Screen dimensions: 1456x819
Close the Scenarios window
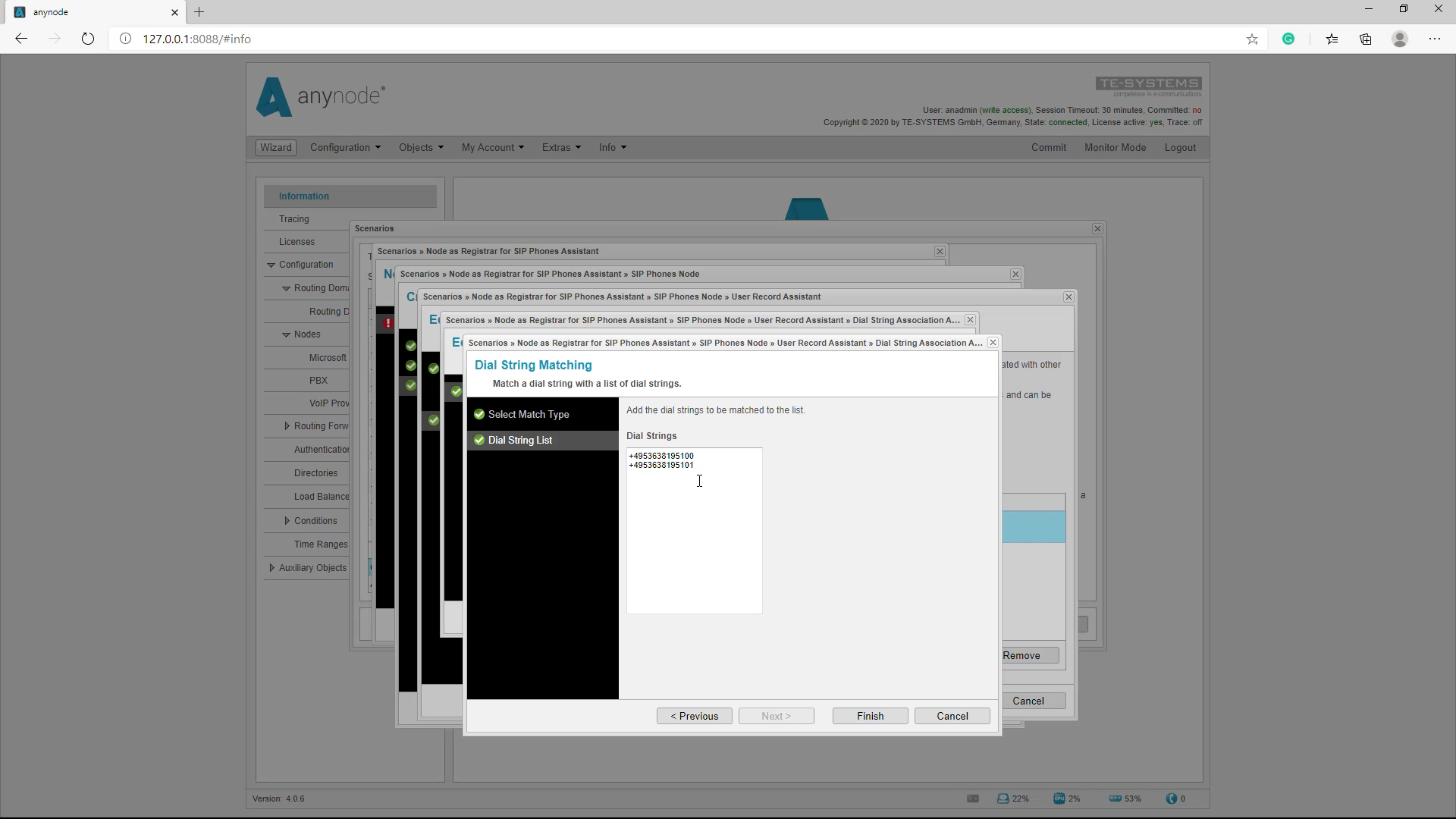coord(1097,228)
